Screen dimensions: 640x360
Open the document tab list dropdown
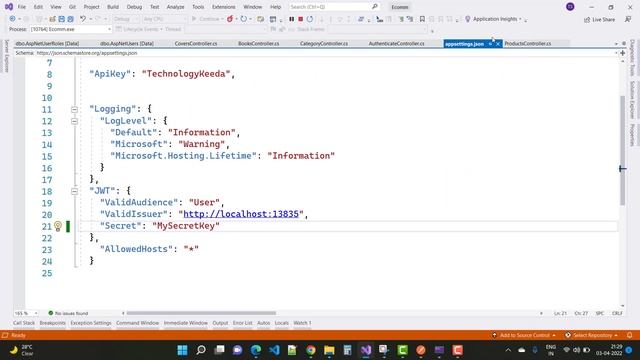(x=616, y=44)
